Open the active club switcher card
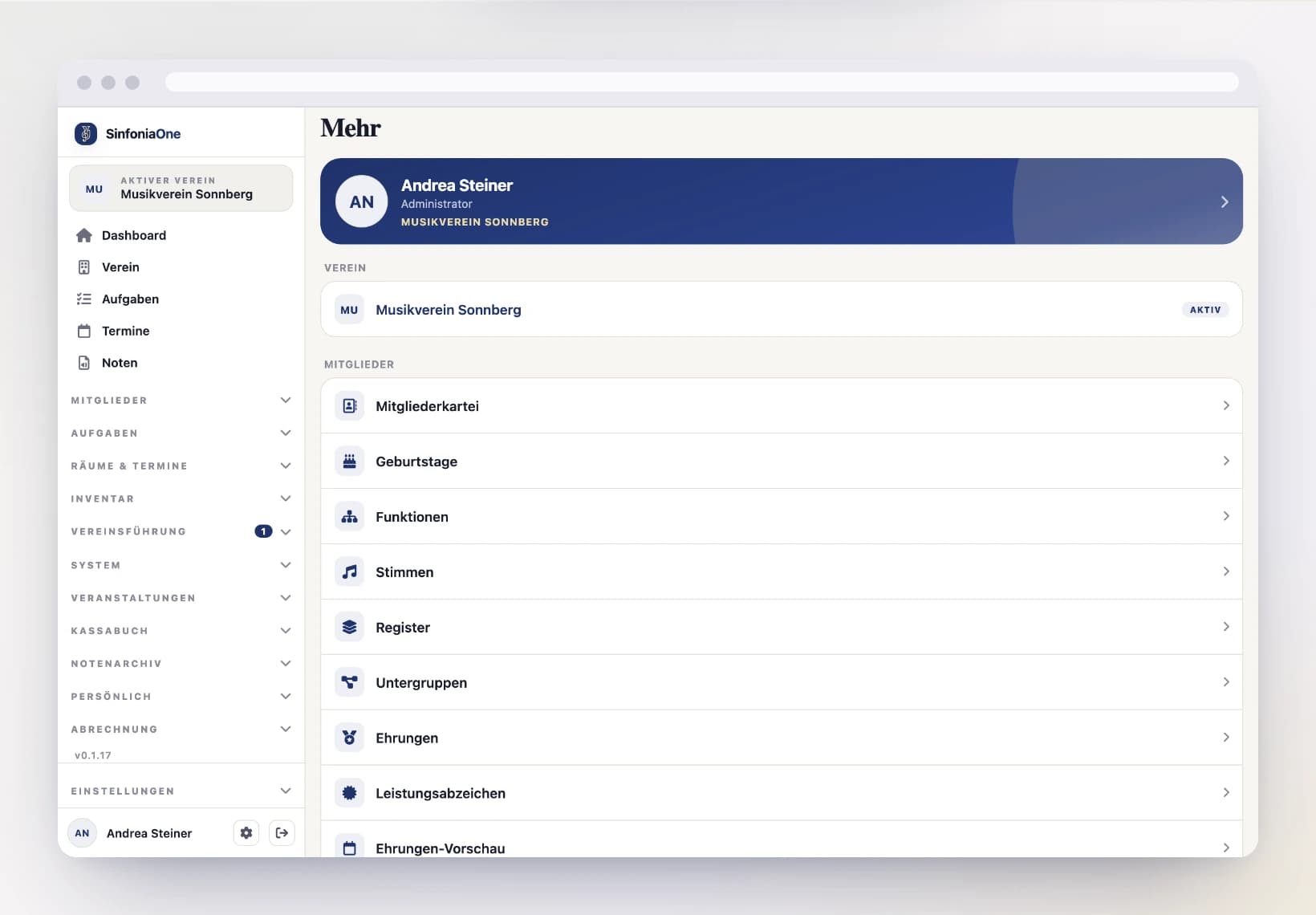 [x=181, y=188]
